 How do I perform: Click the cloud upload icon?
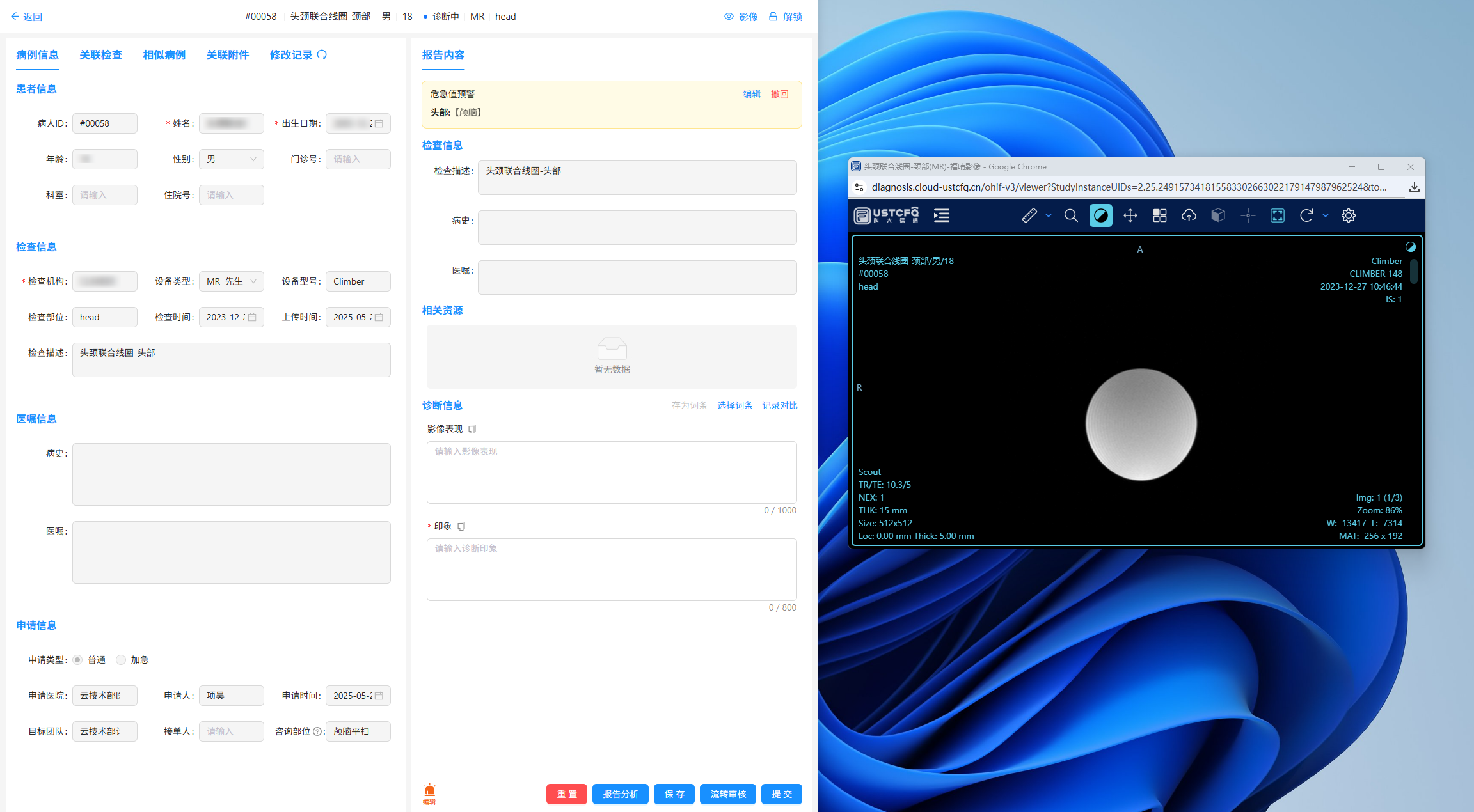click(x=1189, y=215)
